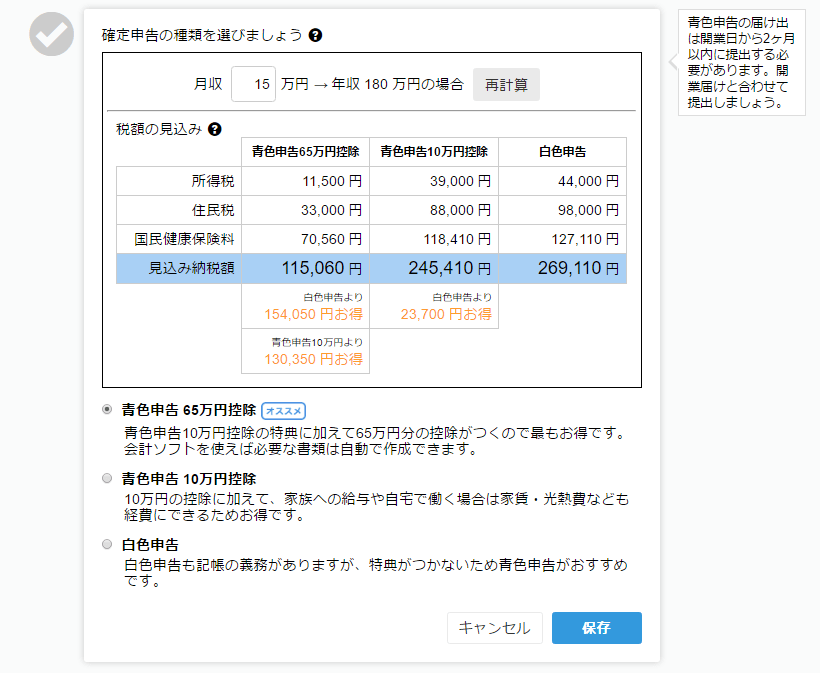The height and width of the screenshot is (673, 820).
Task: Click the 青色申告の届け出 tooltip note
Action: click(x=741, y=62)
